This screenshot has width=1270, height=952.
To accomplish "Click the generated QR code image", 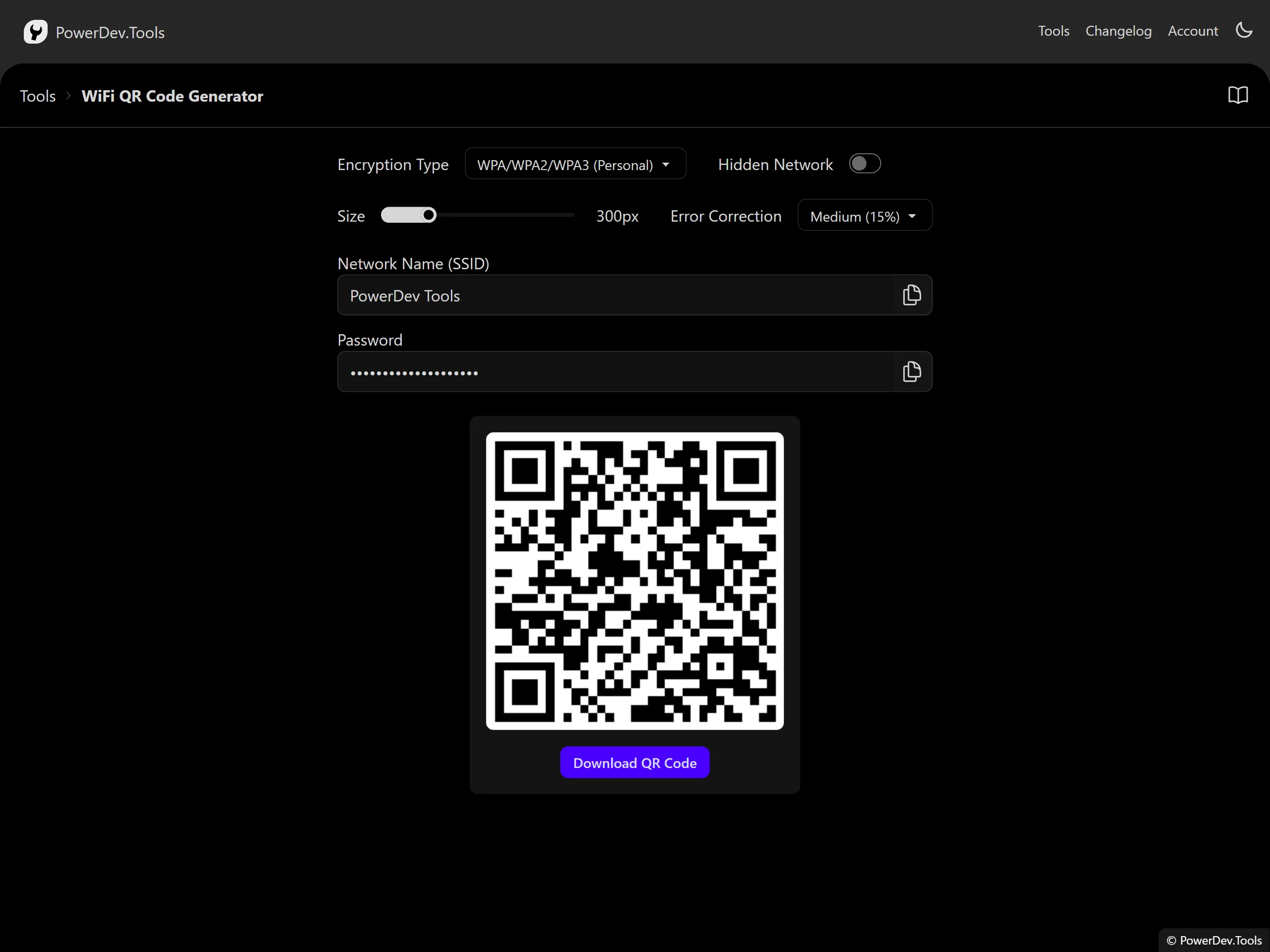I will (x=635, y=581).
